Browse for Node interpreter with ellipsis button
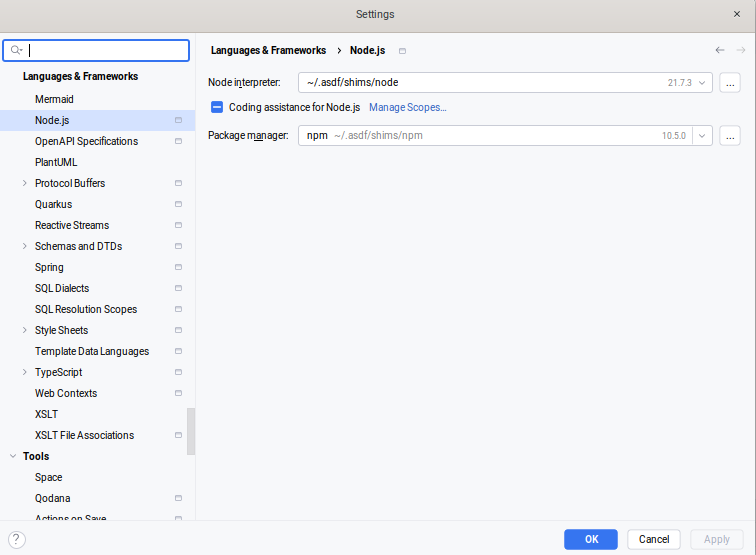Viewport: 756px width, 555px height. [729, 83]
